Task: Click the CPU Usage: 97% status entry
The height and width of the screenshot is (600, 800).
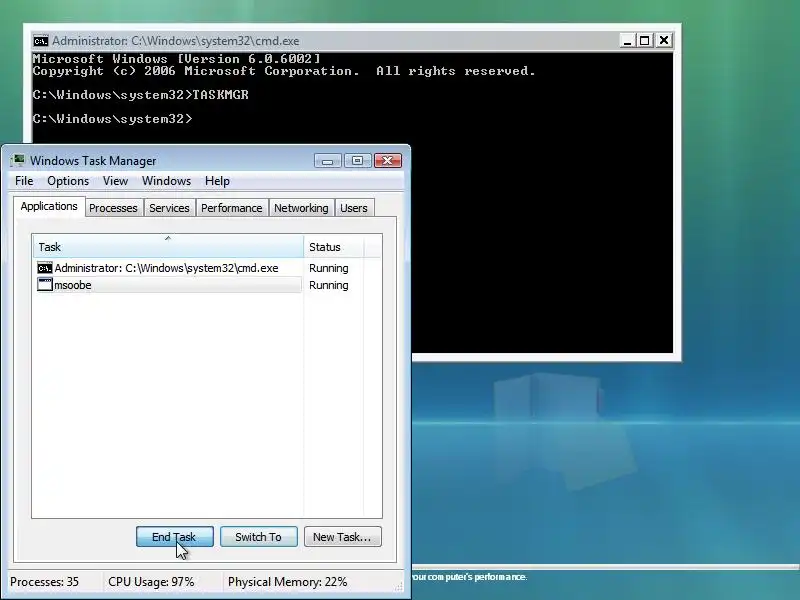Action: coord(151,582)
